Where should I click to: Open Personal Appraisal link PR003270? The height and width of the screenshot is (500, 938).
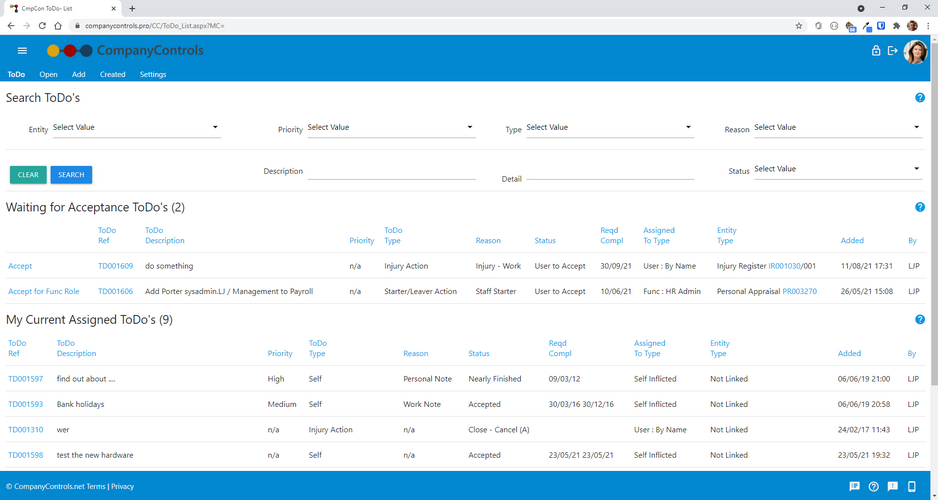(799, 291)
